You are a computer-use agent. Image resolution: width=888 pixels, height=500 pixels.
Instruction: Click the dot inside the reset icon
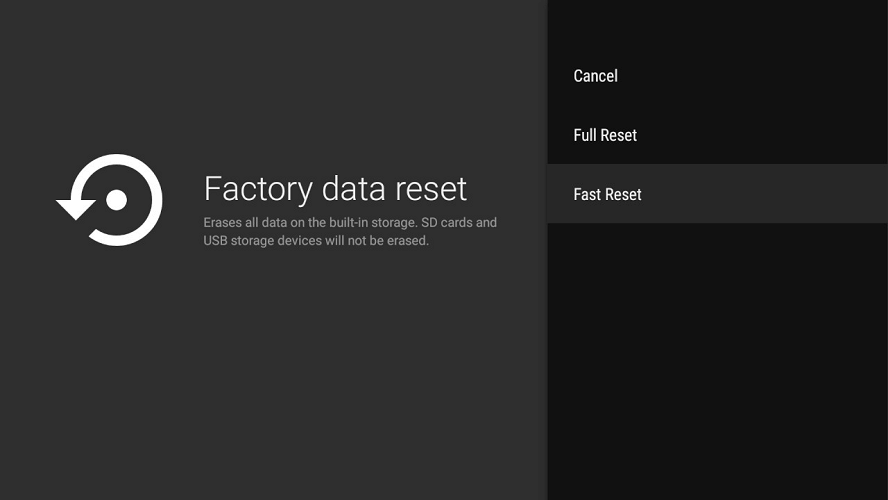tap(116, 200)
